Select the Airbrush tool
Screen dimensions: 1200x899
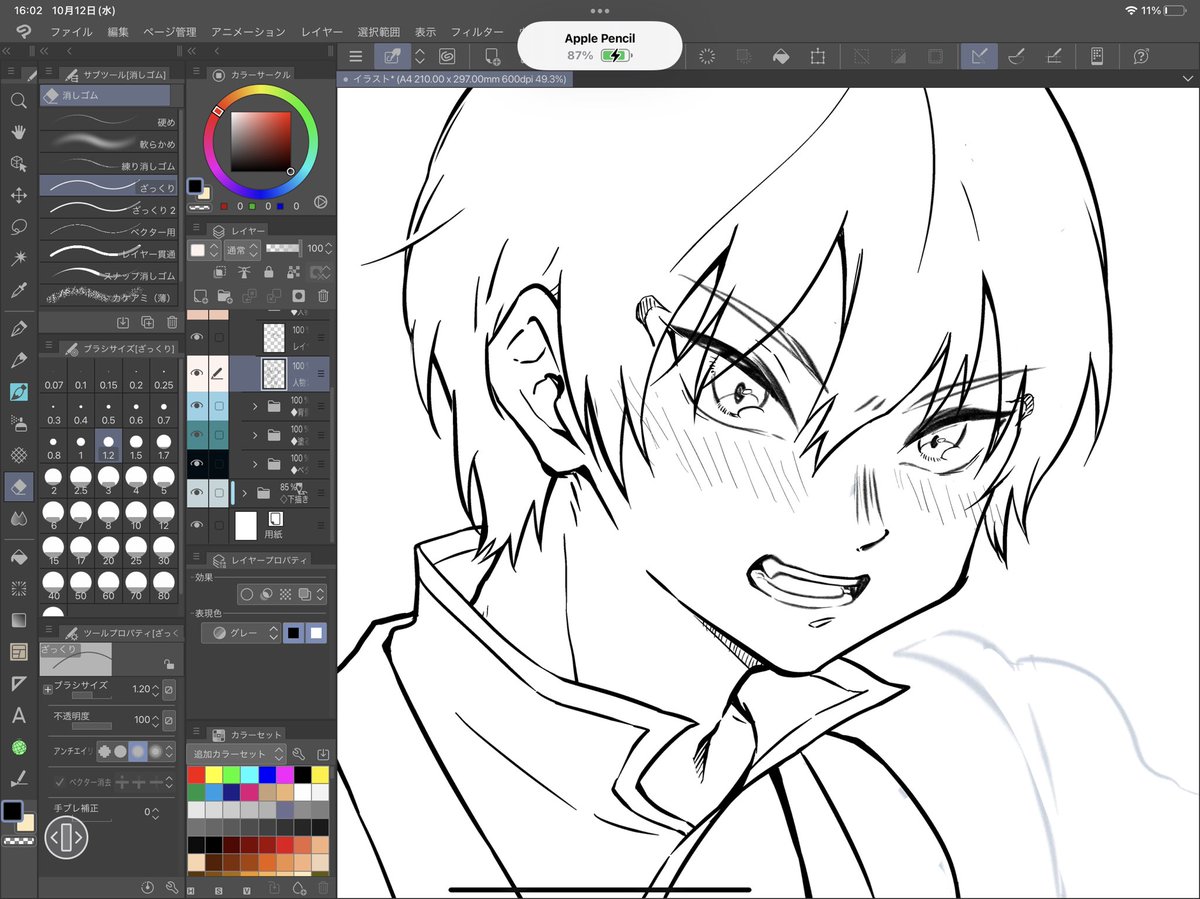(18, 423)
